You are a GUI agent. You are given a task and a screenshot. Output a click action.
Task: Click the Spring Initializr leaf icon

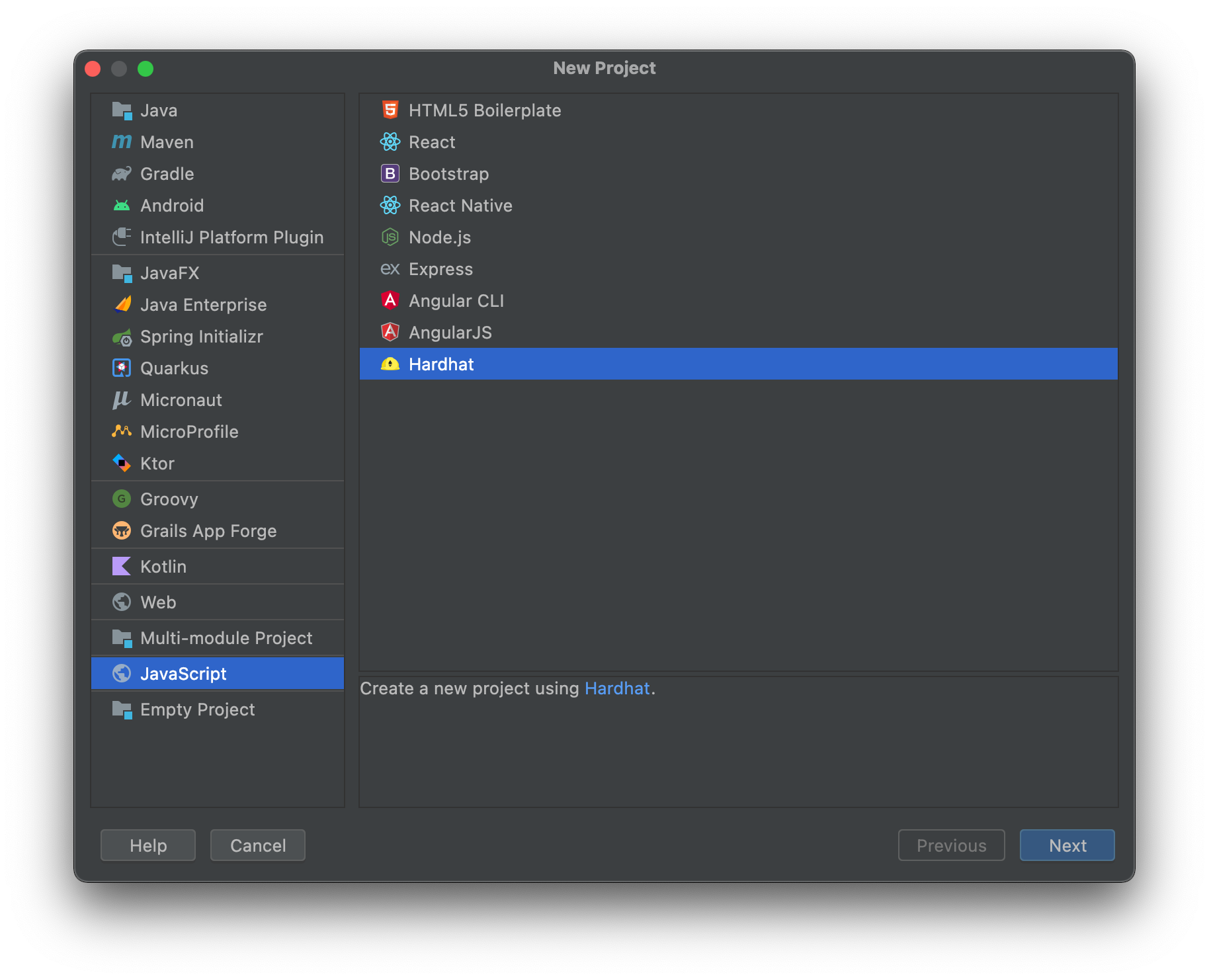(122, 337)
